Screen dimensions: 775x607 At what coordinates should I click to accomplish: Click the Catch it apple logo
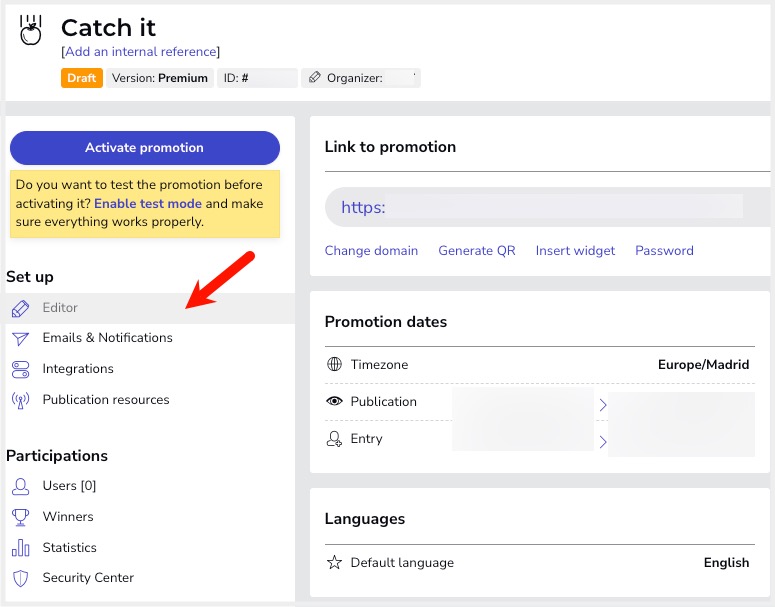31,30
